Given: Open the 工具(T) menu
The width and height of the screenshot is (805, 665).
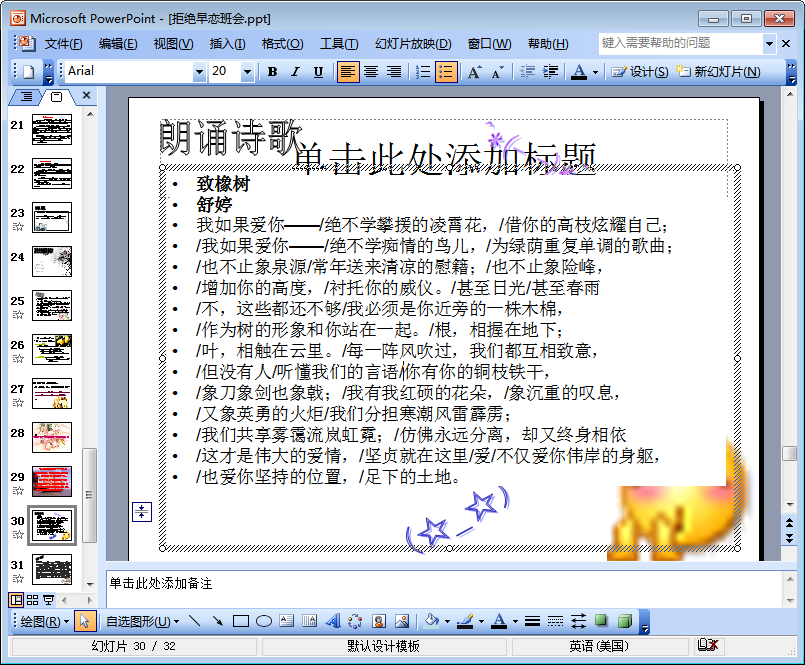Looking at the screenshot, I should pyautogui.click(x=339, y=44).
